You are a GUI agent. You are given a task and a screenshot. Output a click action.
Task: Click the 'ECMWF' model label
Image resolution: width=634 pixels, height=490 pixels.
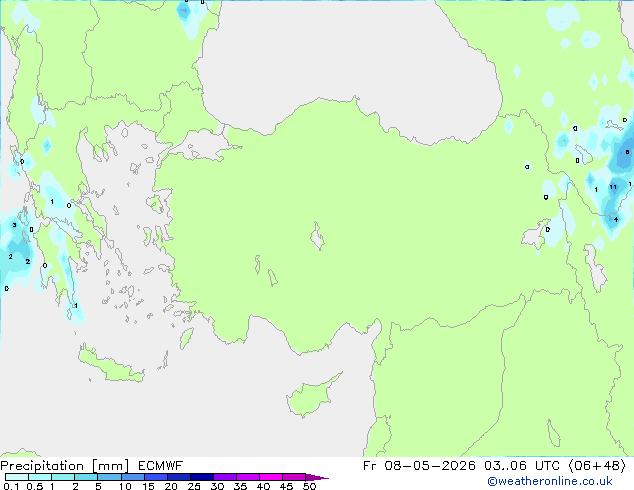point(161,466)
